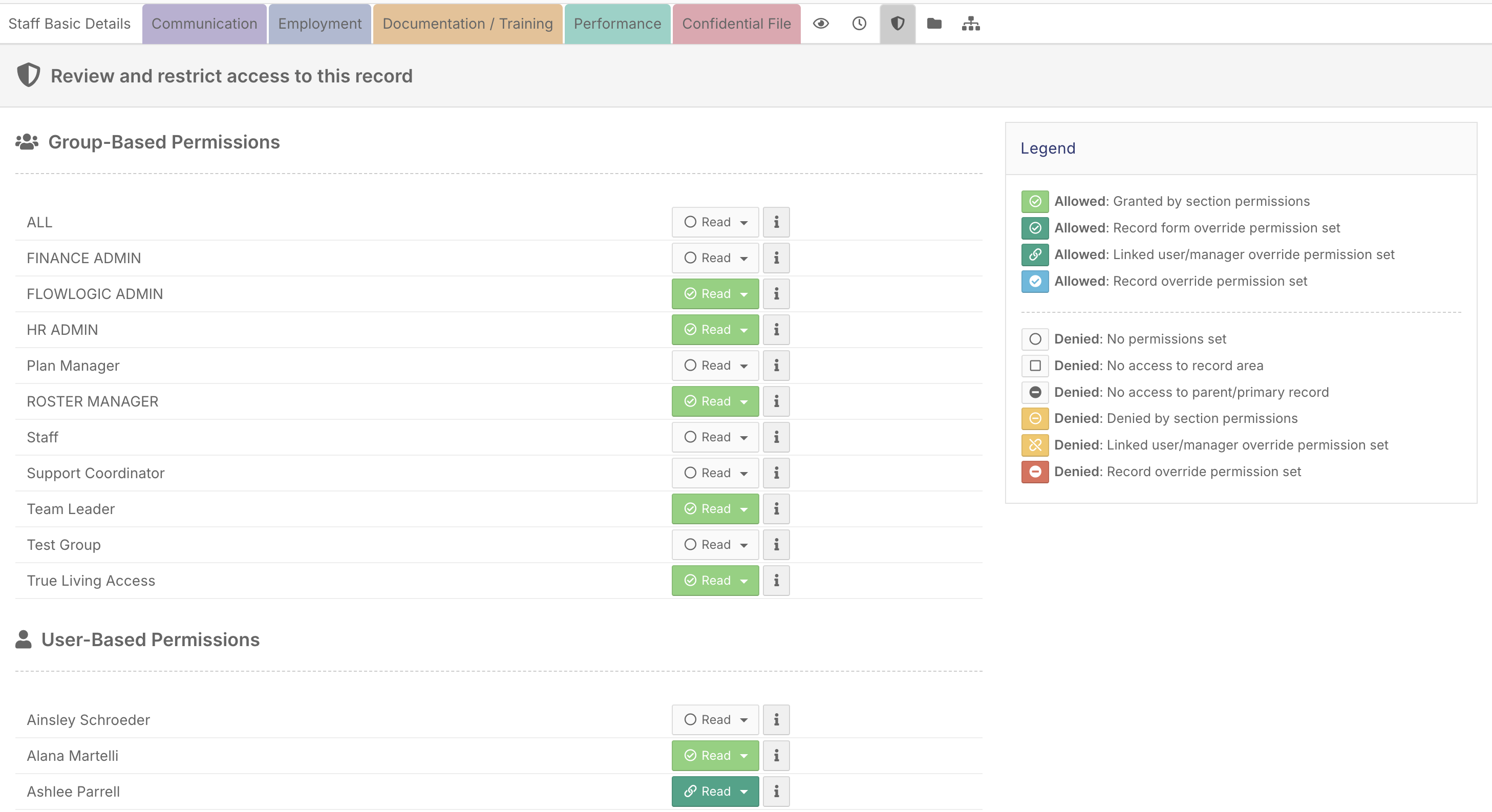Show info for the ALL group
The height and width of the screenshot is (812, 1492).
click(776, 222)
